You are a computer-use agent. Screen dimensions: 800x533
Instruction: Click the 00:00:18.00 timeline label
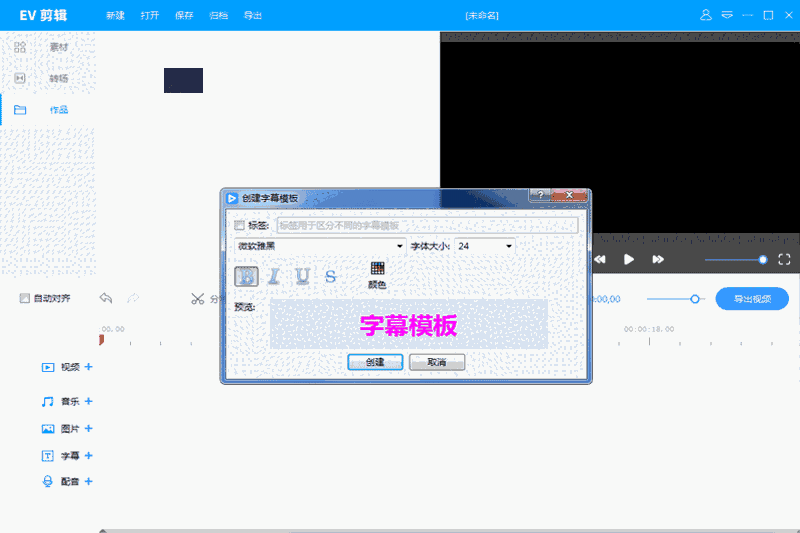(x=648, y=329)
